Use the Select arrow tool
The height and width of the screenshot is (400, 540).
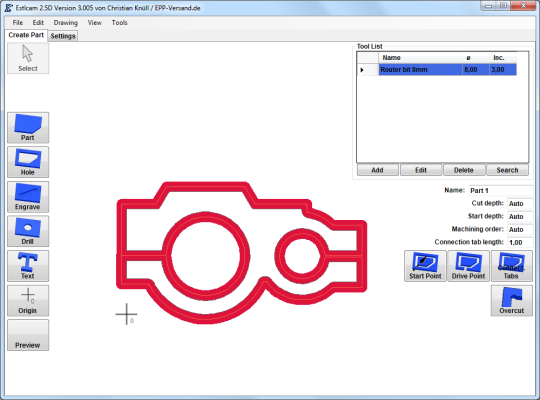click(28, 58)
